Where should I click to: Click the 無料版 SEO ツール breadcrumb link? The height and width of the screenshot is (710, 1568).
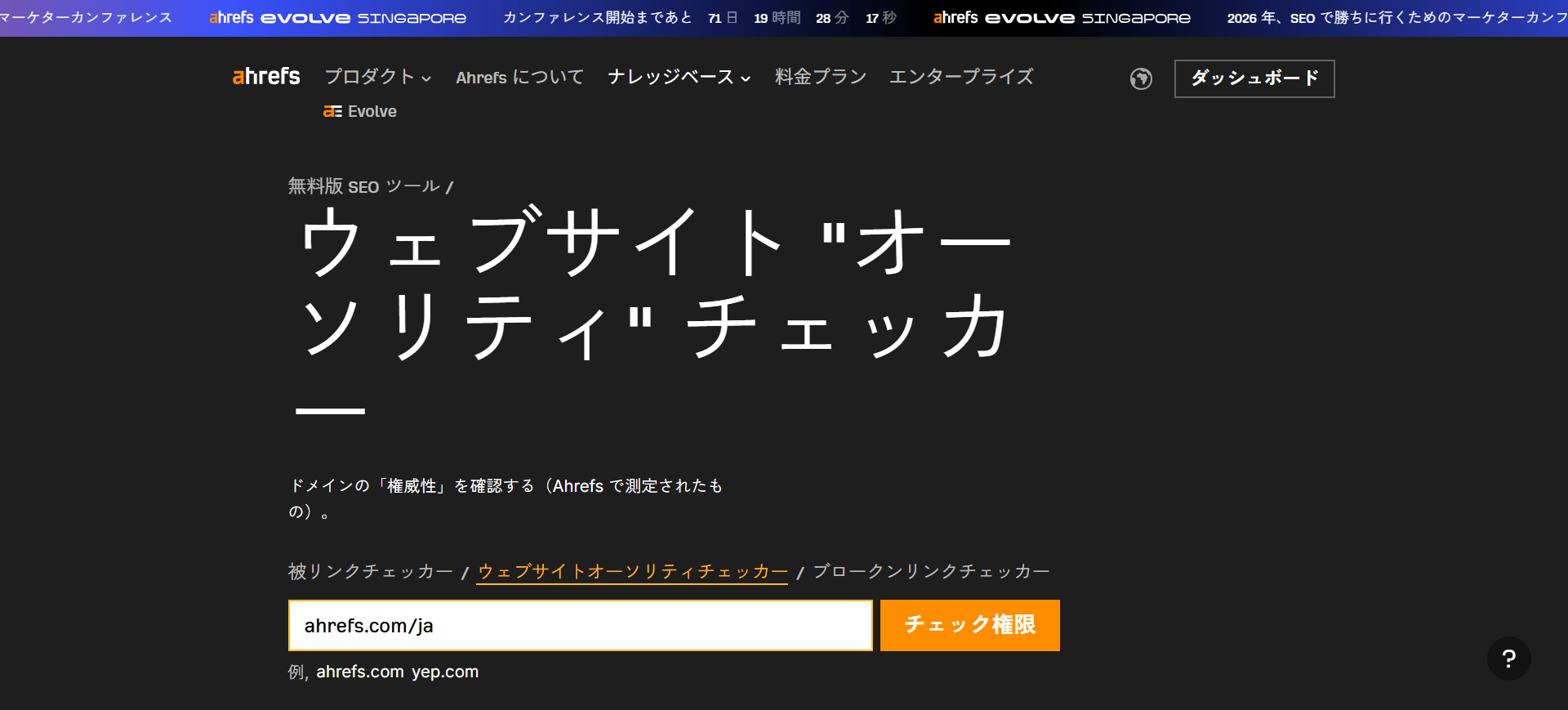364,186
